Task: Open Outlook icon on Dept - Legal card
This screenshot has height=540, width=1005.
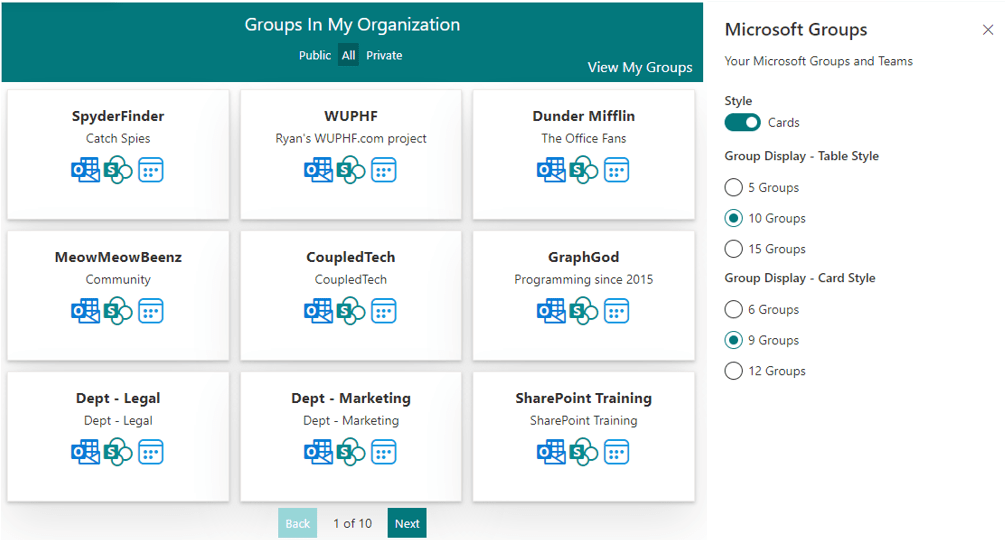Action: pyautogui.click(x=85, y=452)
